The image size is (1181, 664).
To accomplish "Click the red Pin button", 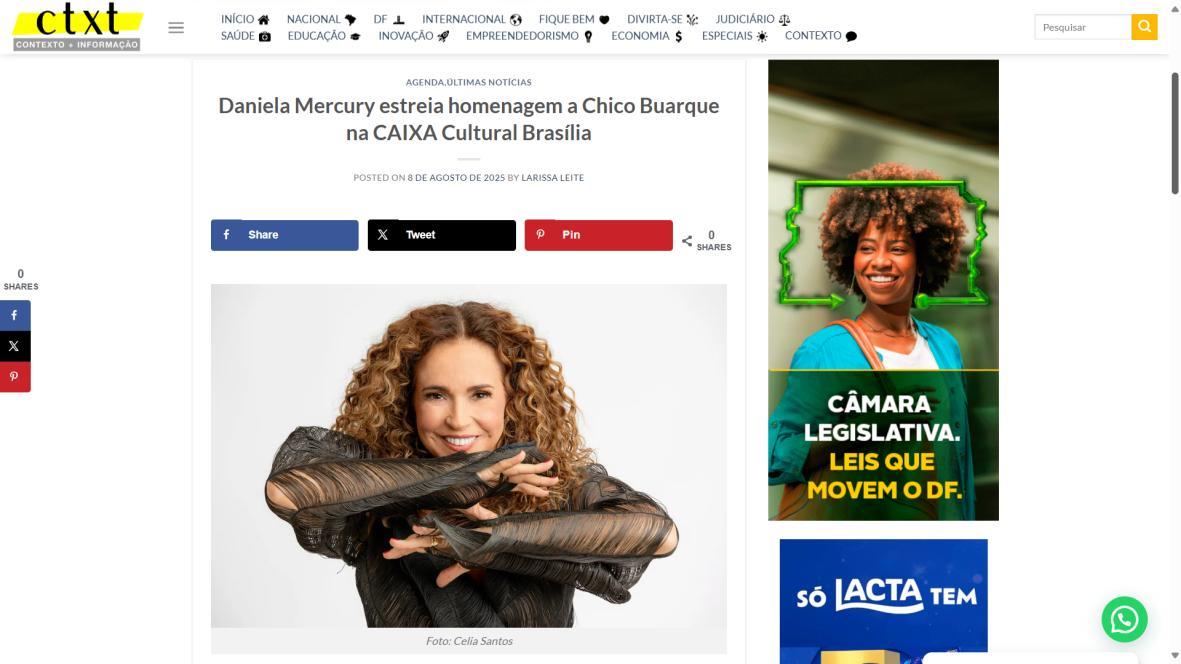I will pos(599,235).
